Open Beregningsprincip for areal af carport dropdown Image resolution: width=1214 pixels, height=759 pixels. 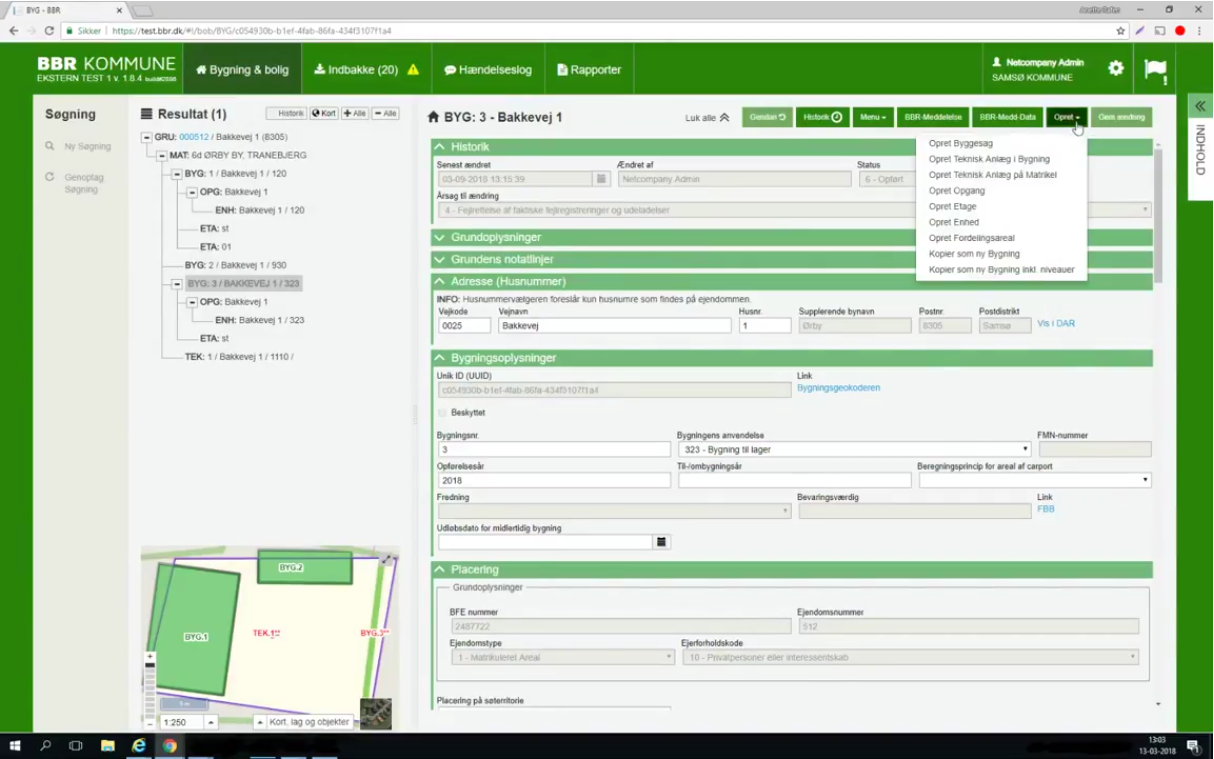(1034, 480)
